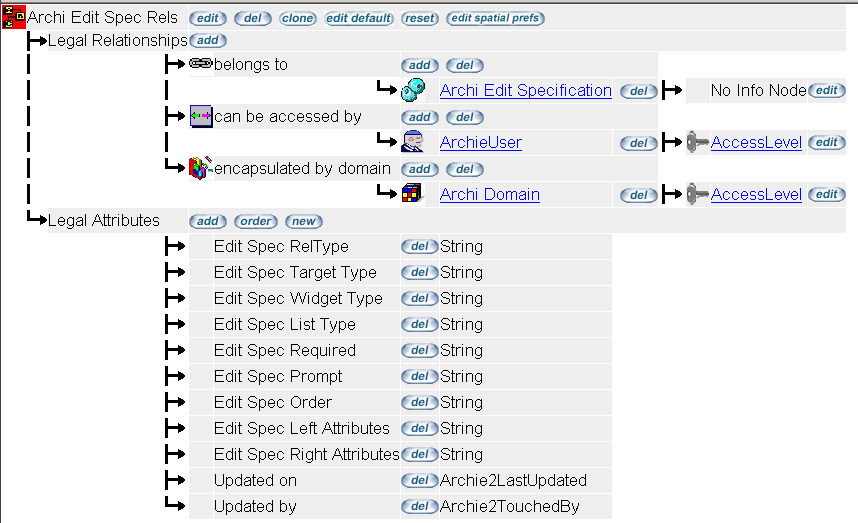Image resolution: width=858 pixels, height=523 pixels.
Task: Open the Archi Domain link
Action: pos(489,195)
